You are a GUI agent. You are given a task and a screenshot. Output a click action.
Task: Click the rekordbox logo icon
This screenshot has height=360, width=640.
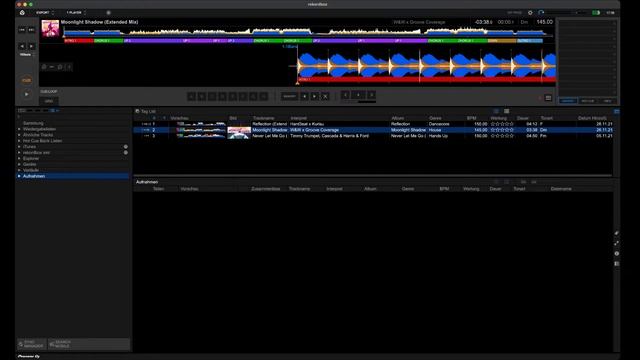(22, 13)
